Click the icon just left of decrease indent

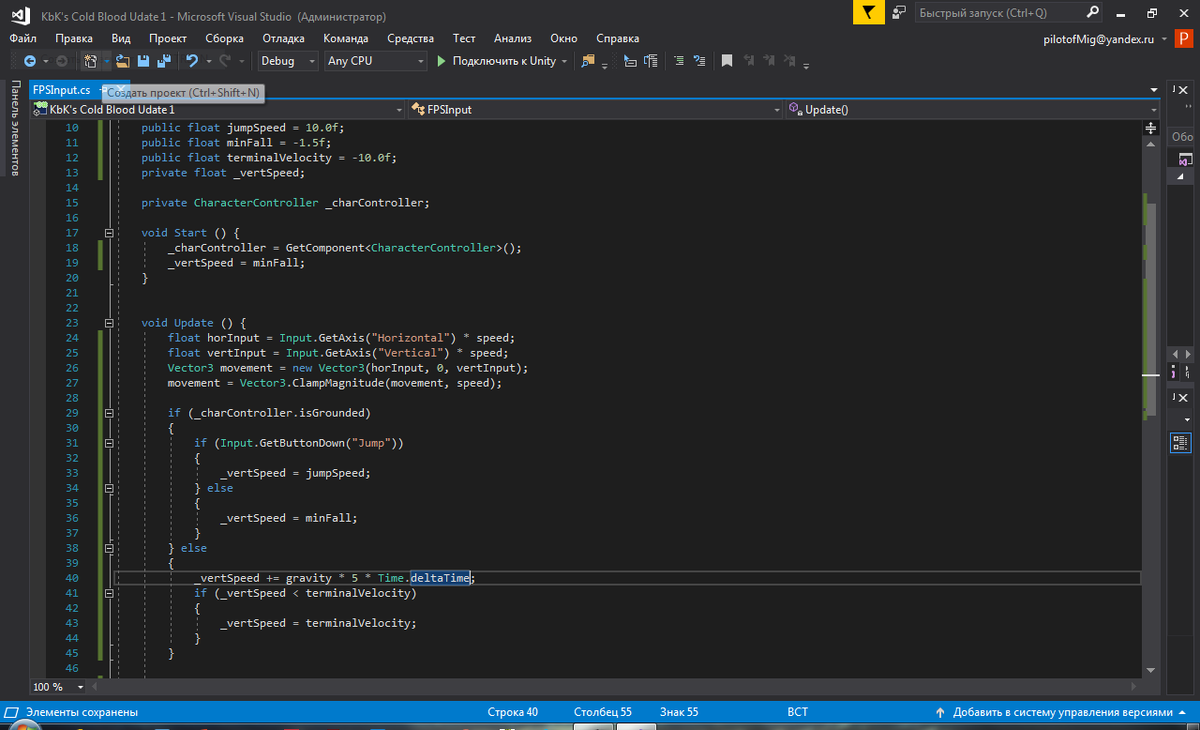[651, 61]
